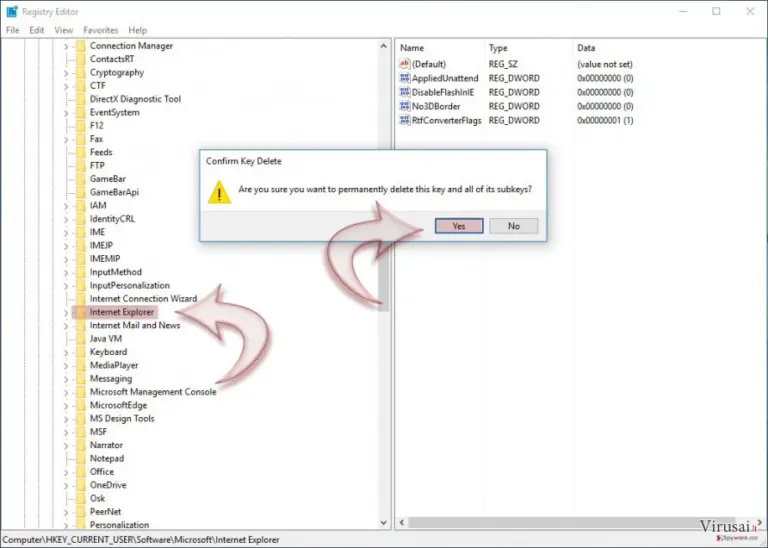Click the Notepad folder icon
The image size is (768, 548).
coord(80,458)
